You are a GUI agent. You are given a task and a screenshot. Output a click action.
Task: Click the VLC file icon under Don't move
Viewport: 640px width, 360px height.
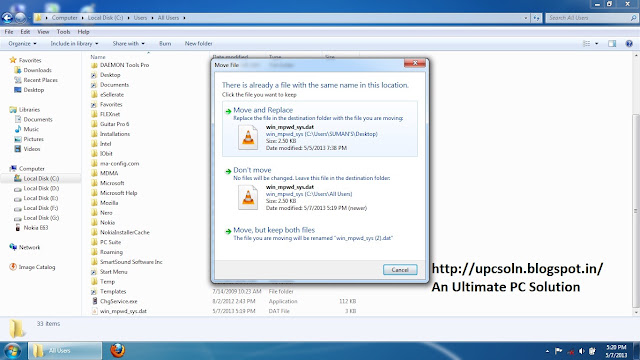pyautogui.click(x=248, y=198)
